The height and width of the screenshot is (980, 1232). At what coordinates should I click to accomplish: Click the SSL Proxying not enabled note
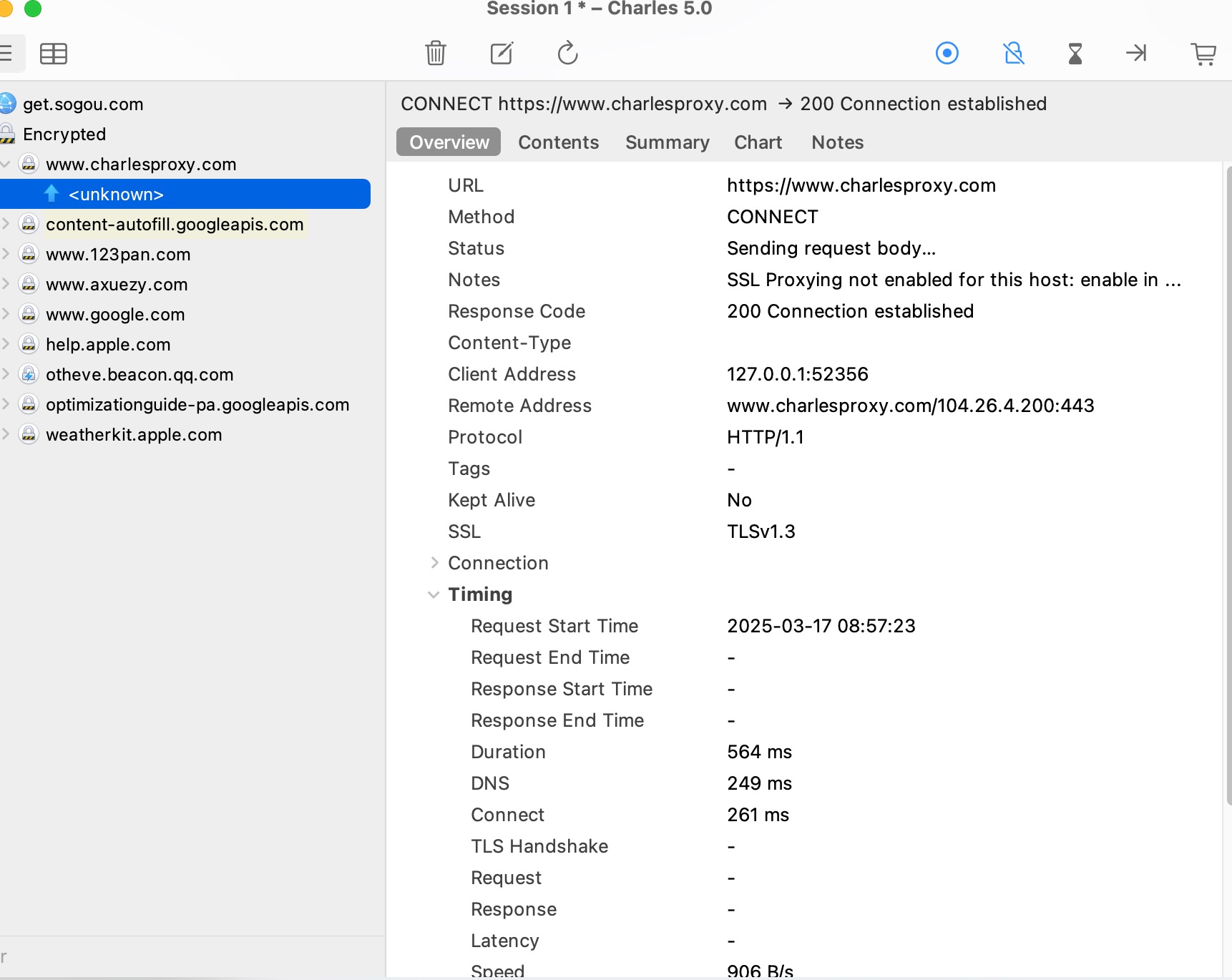(x=954, y=280)
